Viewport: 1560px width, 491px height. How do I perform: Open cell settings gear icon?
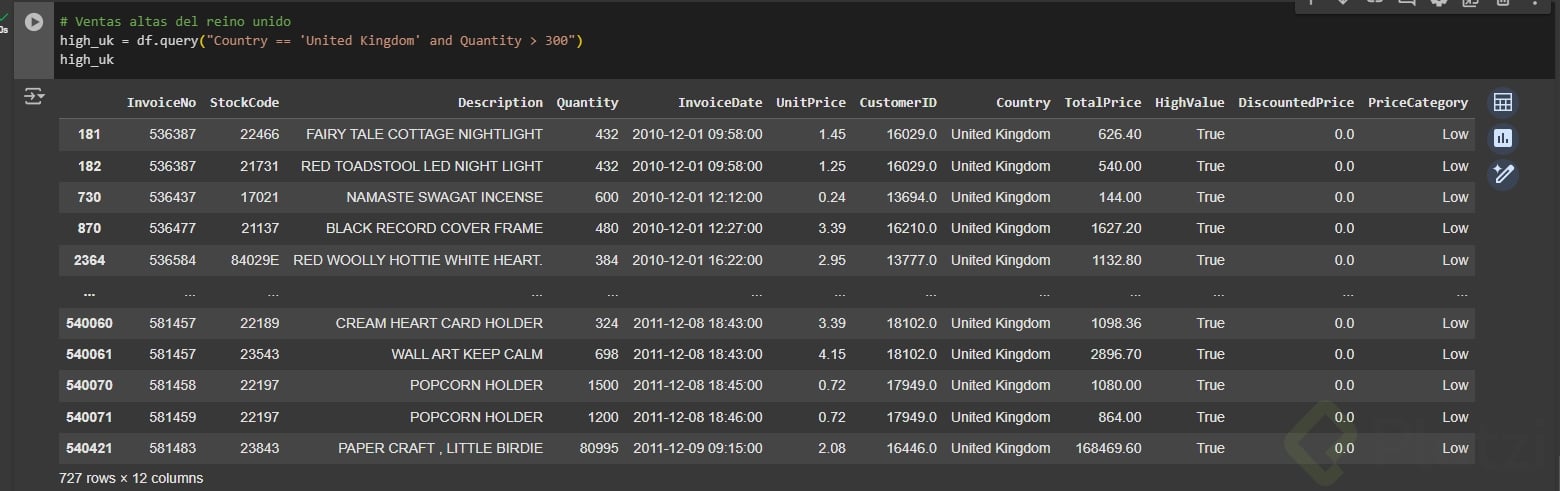click(1439, 3)
